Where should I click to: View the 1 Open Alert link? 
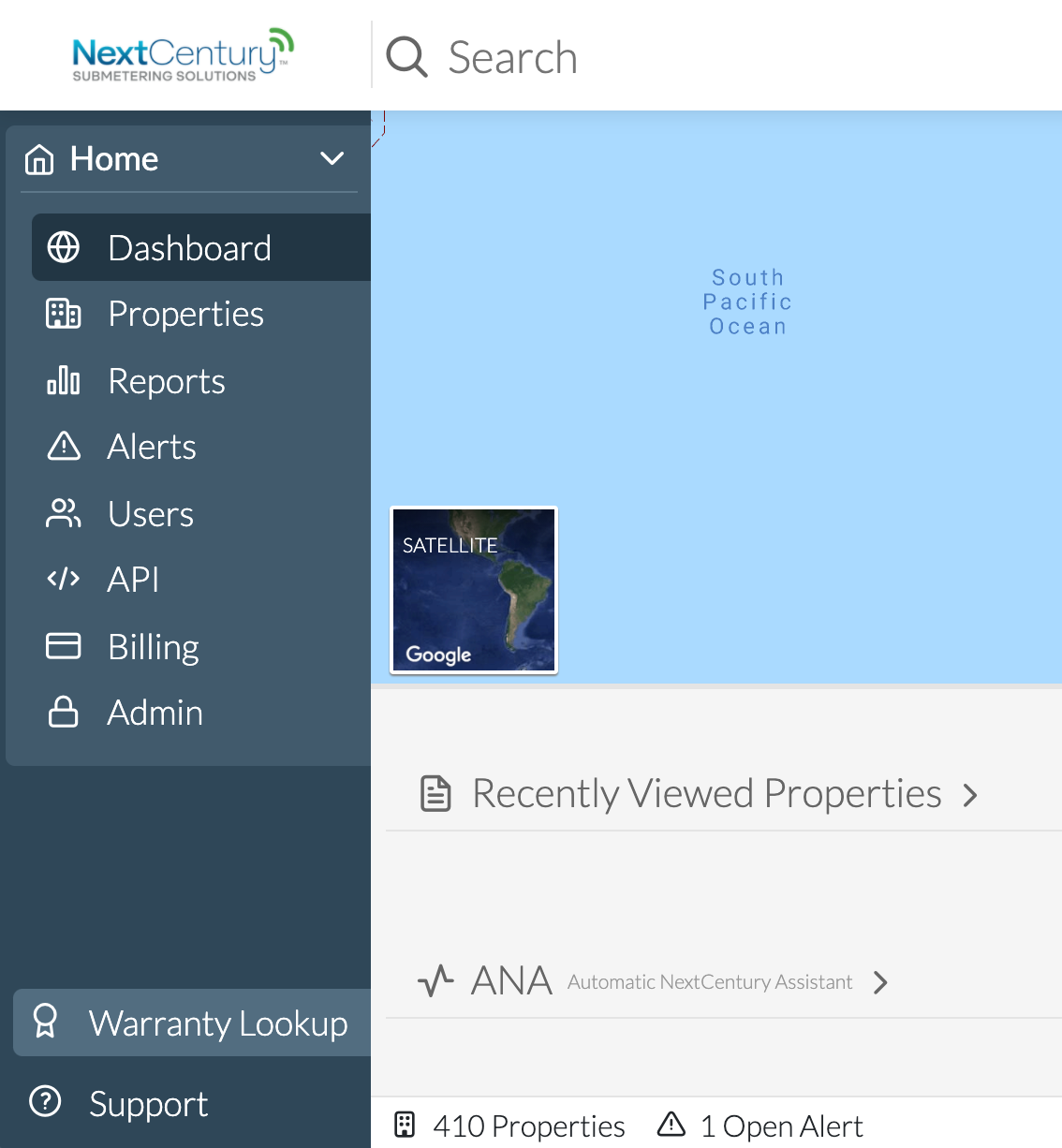coord(760,1126)
